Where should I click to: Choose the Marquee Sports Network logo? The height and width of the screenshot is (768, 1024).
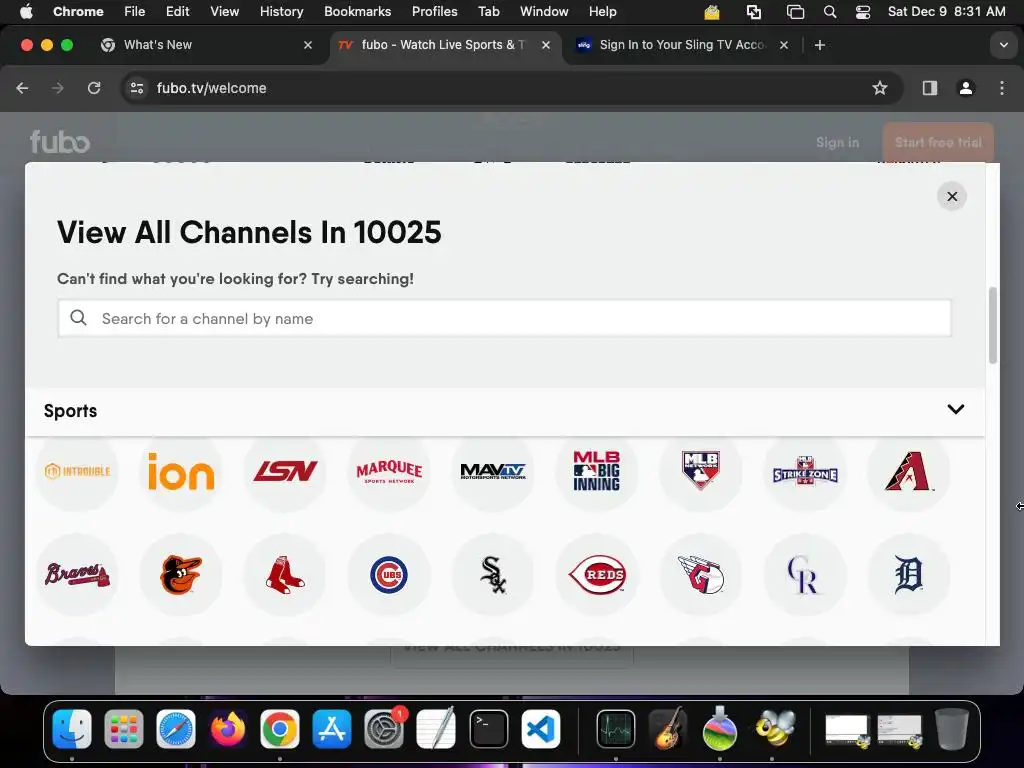tap(389, 471)
